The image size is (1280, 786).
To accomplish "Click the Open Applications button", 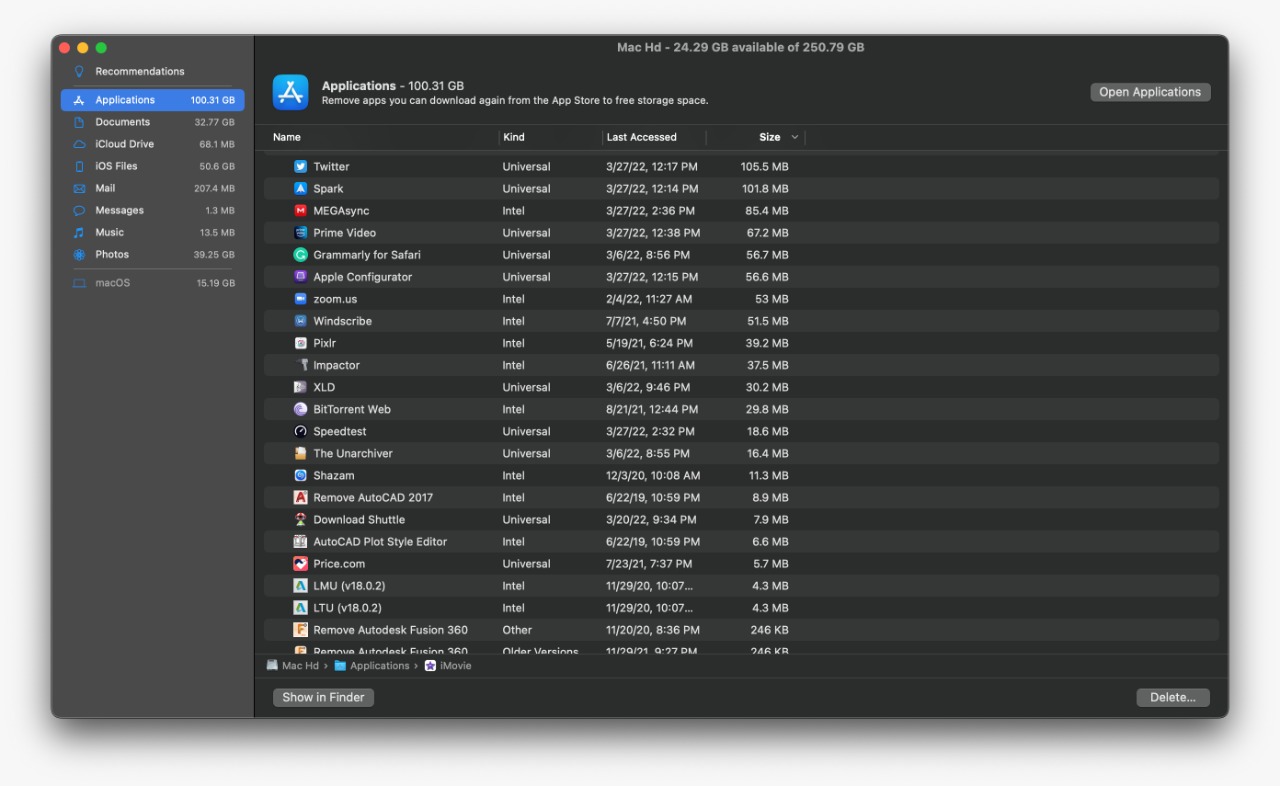I will (1150, 92).
